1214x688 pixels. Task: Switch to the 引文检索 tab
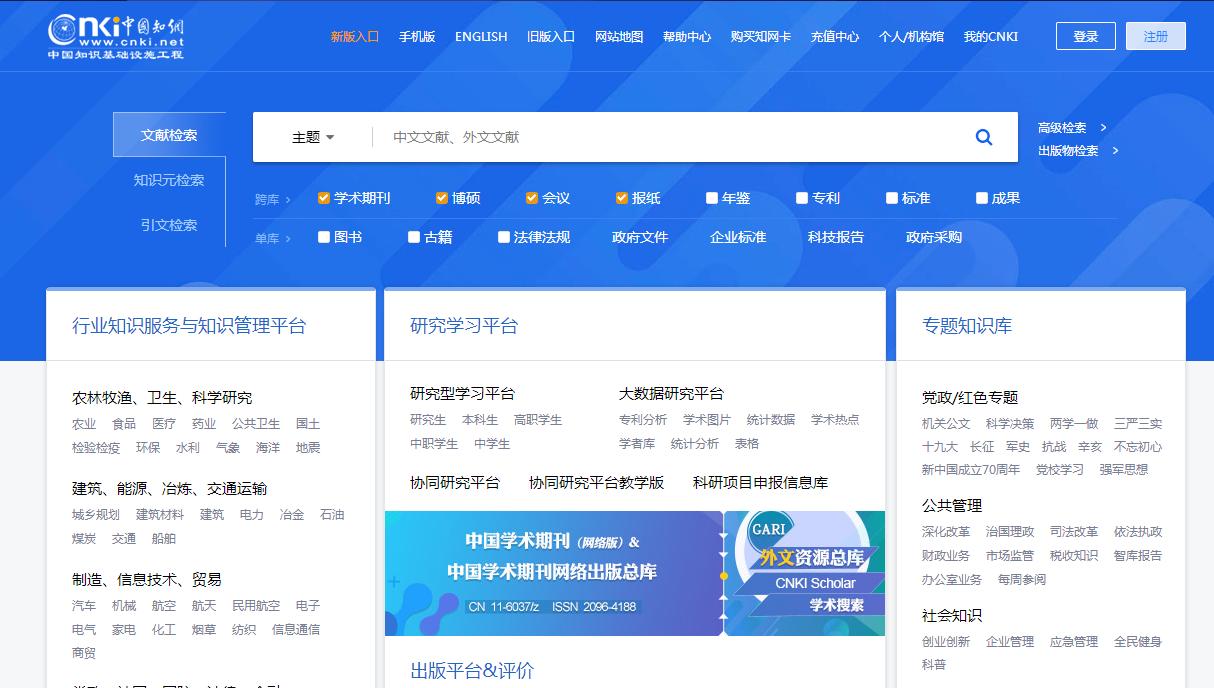pyautogui.click(x=169, y=225)
